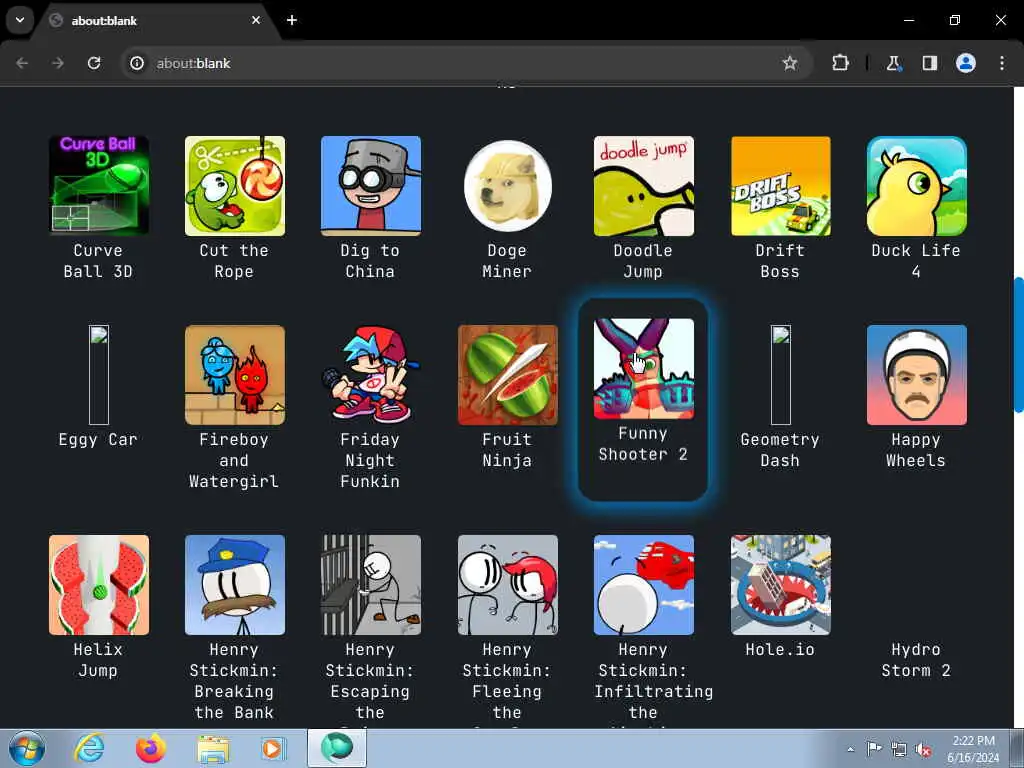Click the page vertical scrollbar thumb

[x=1018, y=345]
